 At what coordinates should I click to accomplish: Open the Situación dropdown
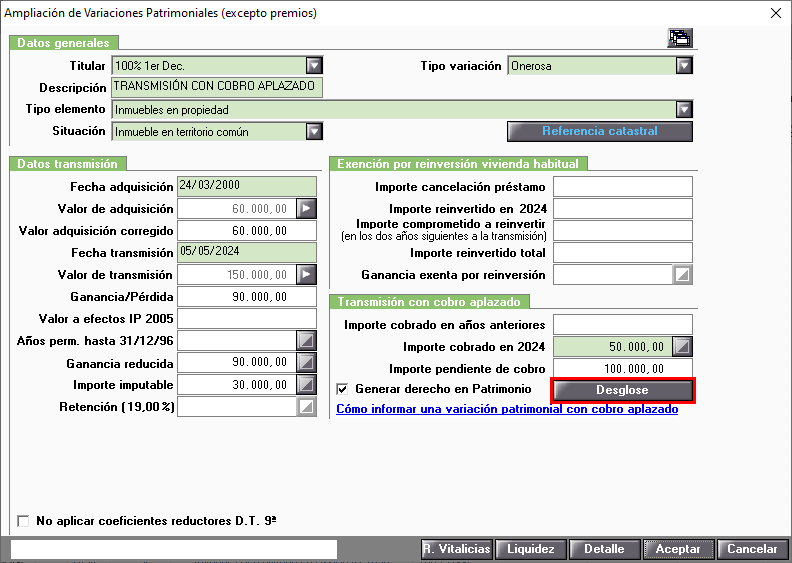[314, 132]
